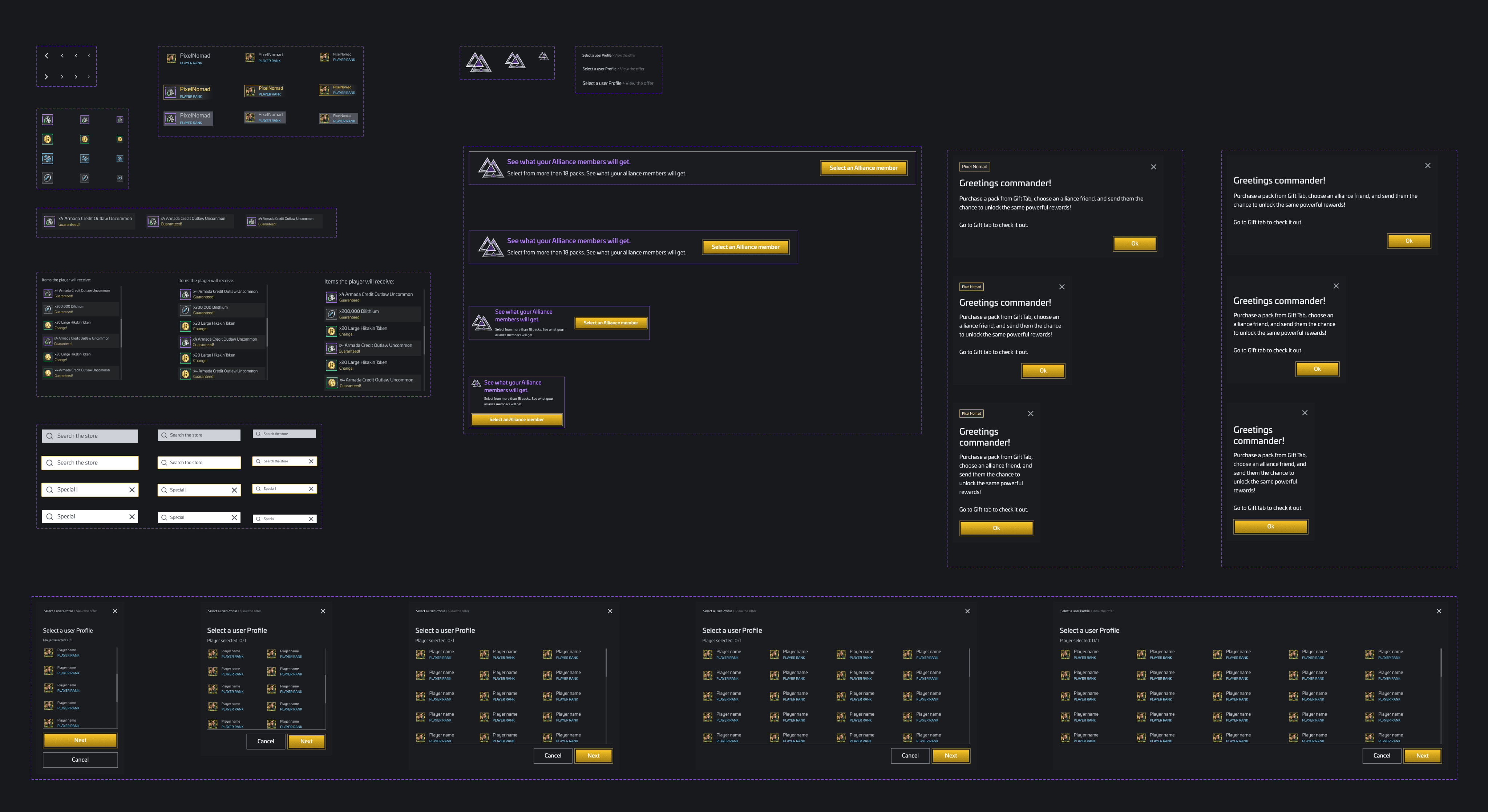Click magnifier icon in largest gray search field
1488x812 pixels.
(x=50, y=436)
